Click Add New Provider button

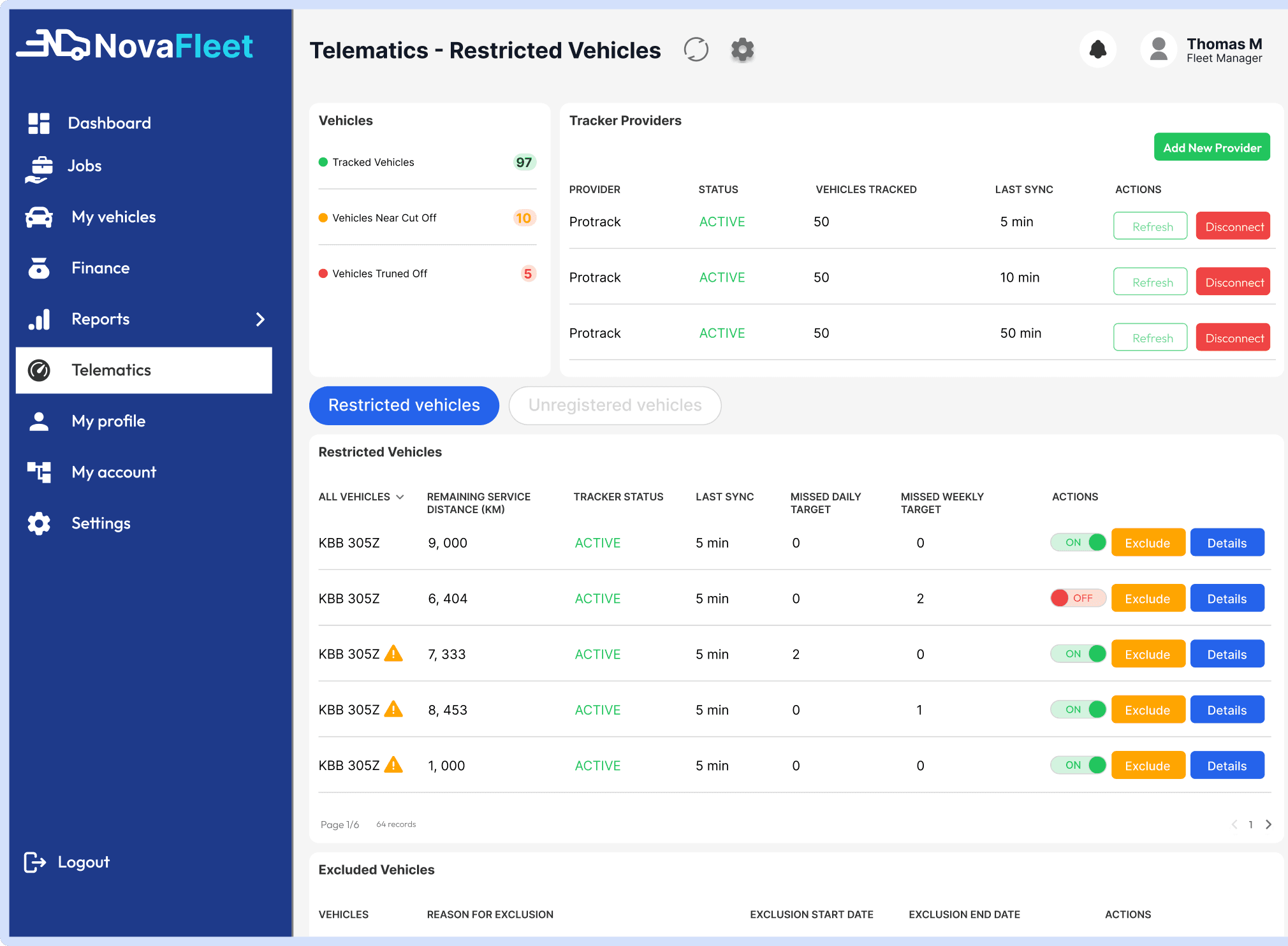pyautogui.click(x=1211, y=147)
